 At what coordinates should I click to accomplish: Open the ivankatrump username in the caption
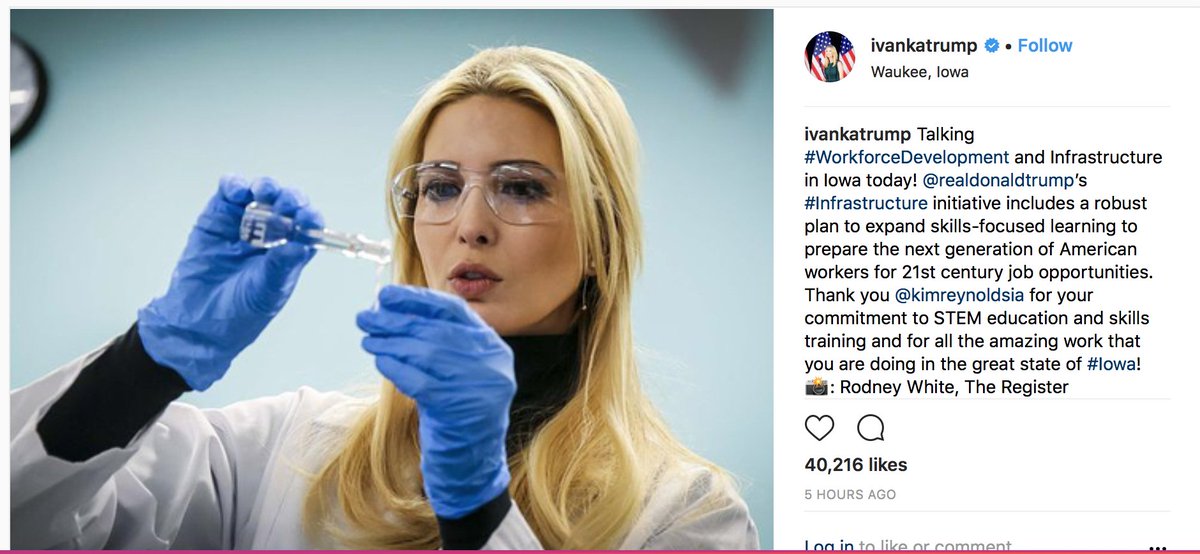[858, 134]
